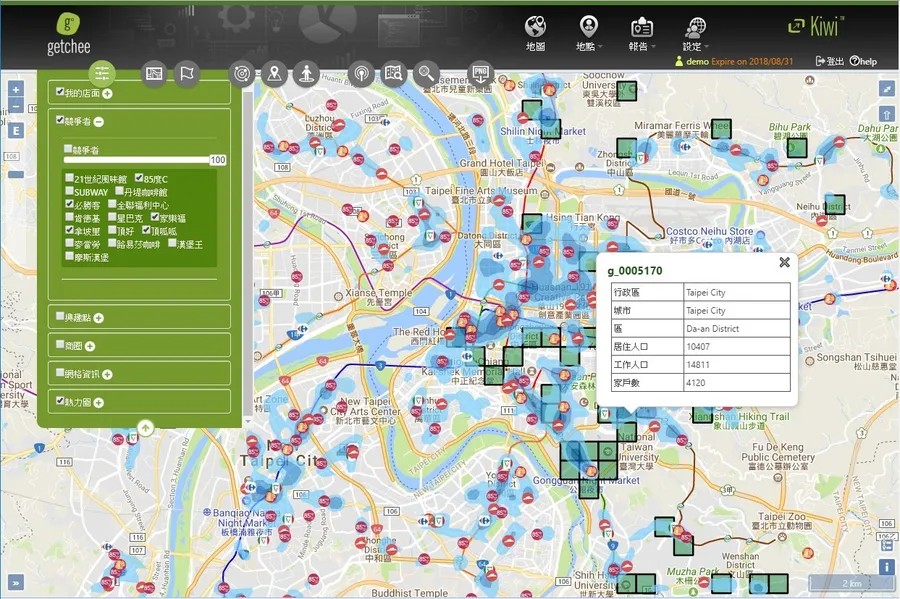This screenshot has width=900, height=599.
Task: Uncheck the top 競爭者 section checkbox
Action: click(60, 119)
